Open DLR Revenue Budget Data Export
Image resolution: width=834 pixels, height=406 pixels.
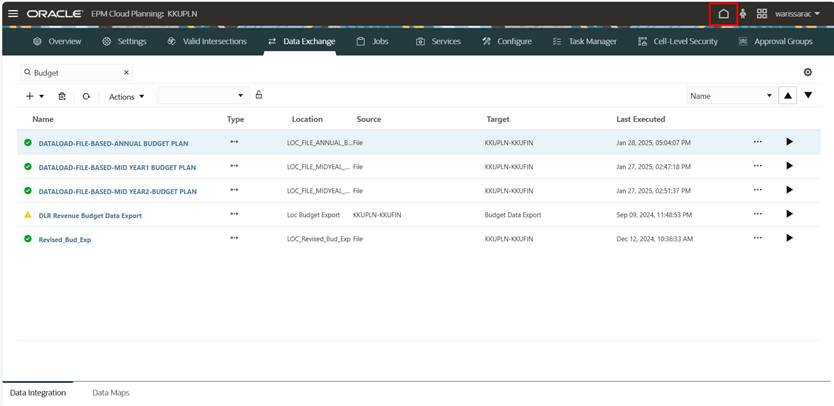point(92,215)
